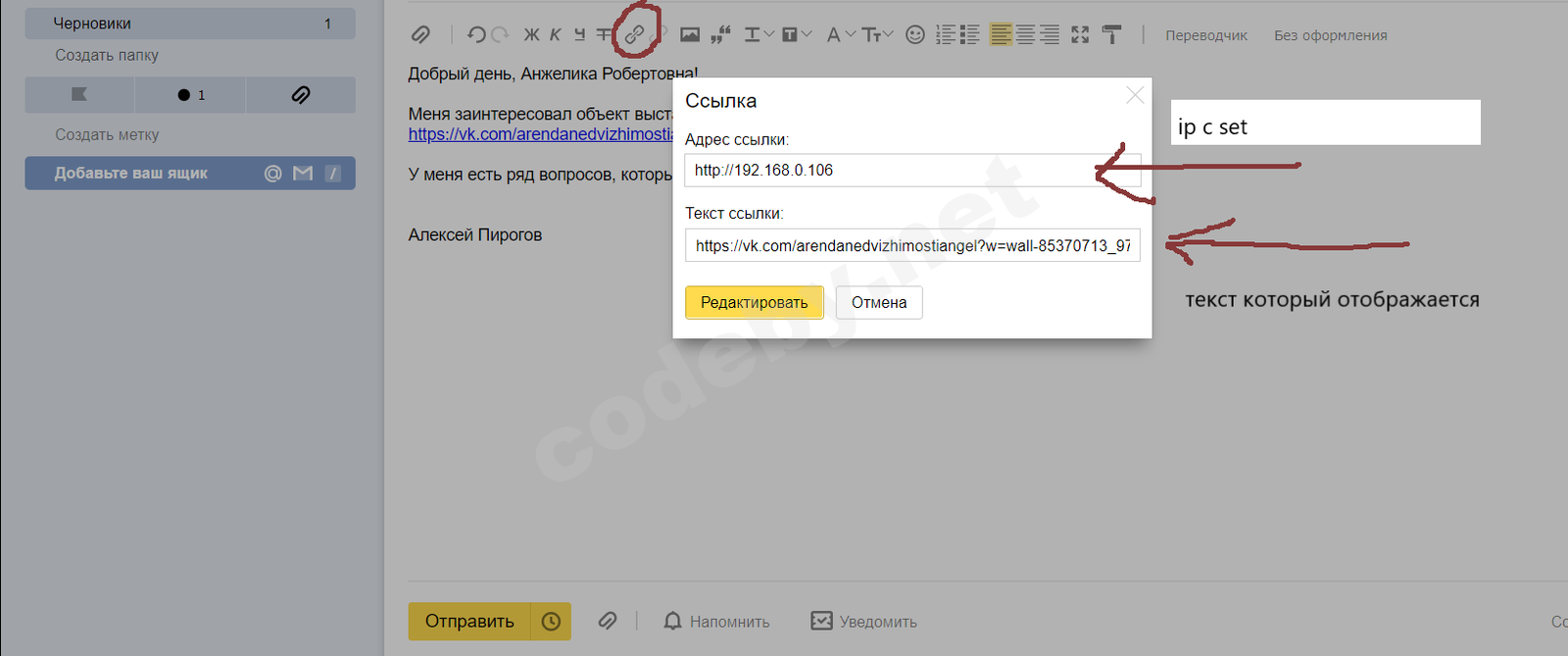The height and width of the screenshot is (656, 1568).
Task: Expand the editor to fullscreen
Action: pyautogui.click(x=1080, y=35)
